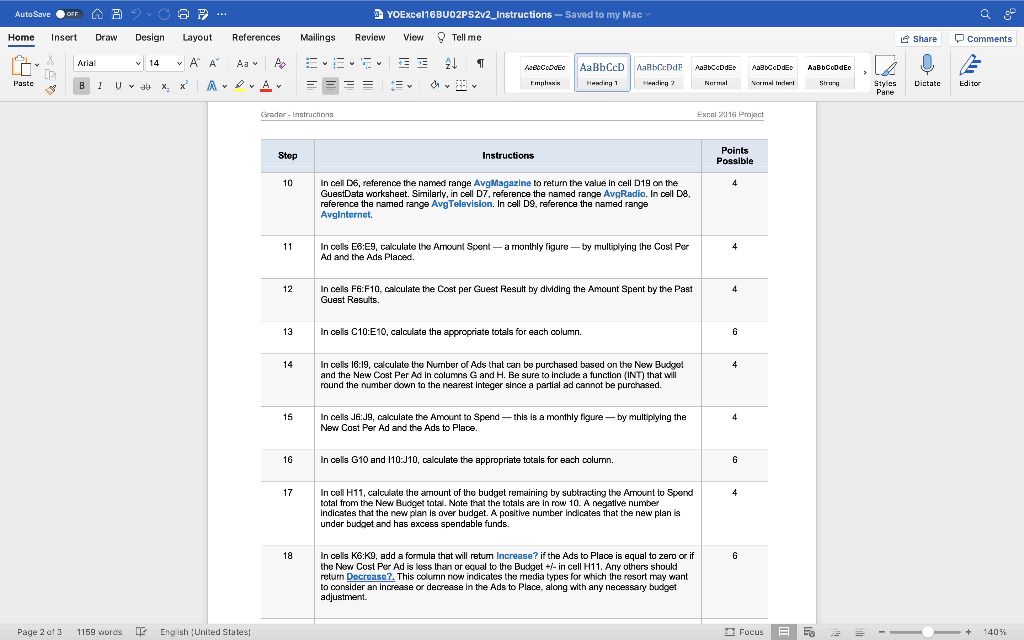Apply the yellow text highlight color

239,86
